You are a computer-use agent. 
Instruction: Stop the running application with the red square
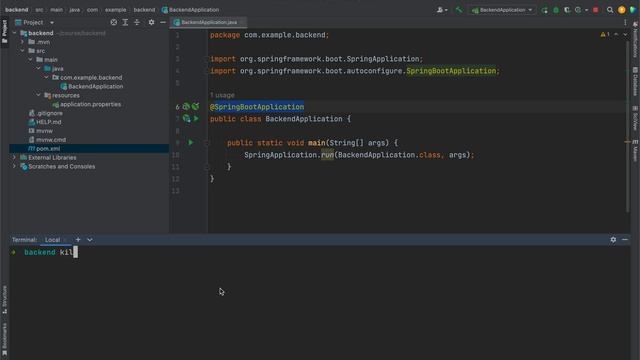coord(596,10)
